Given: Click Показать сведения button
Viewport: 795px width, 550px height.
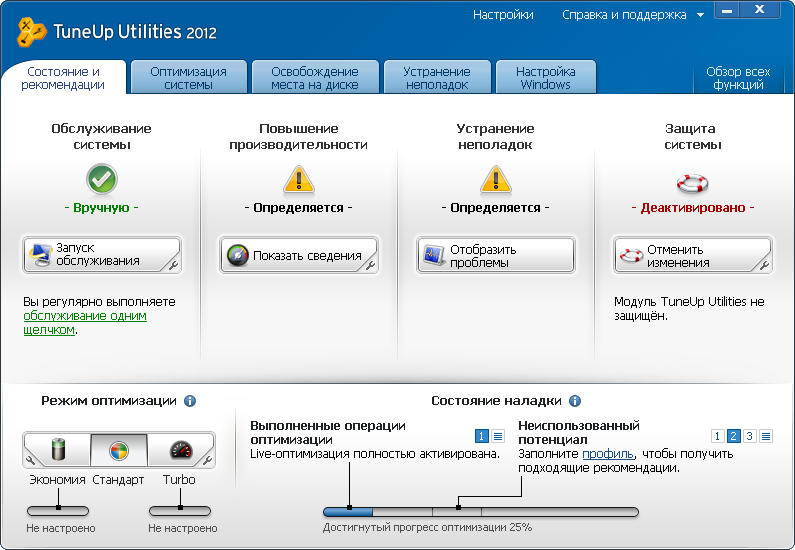Looking at the screenshot, I should pos(299,255).
